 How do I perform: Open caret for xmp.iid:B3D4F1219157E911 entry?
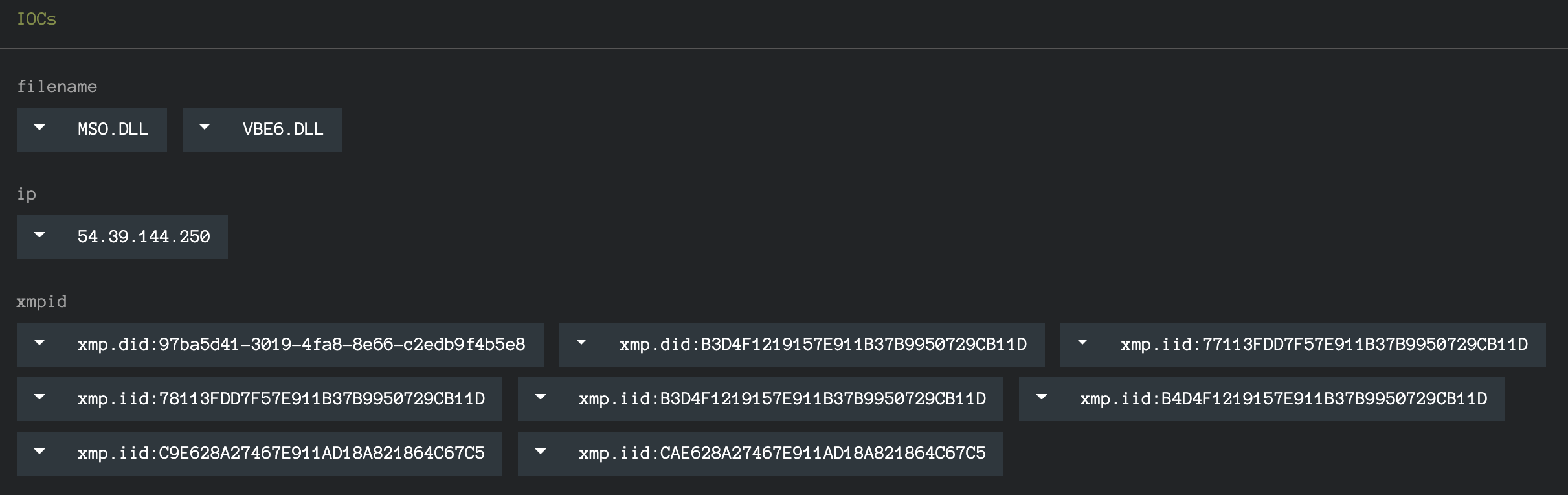coord(541,397)
